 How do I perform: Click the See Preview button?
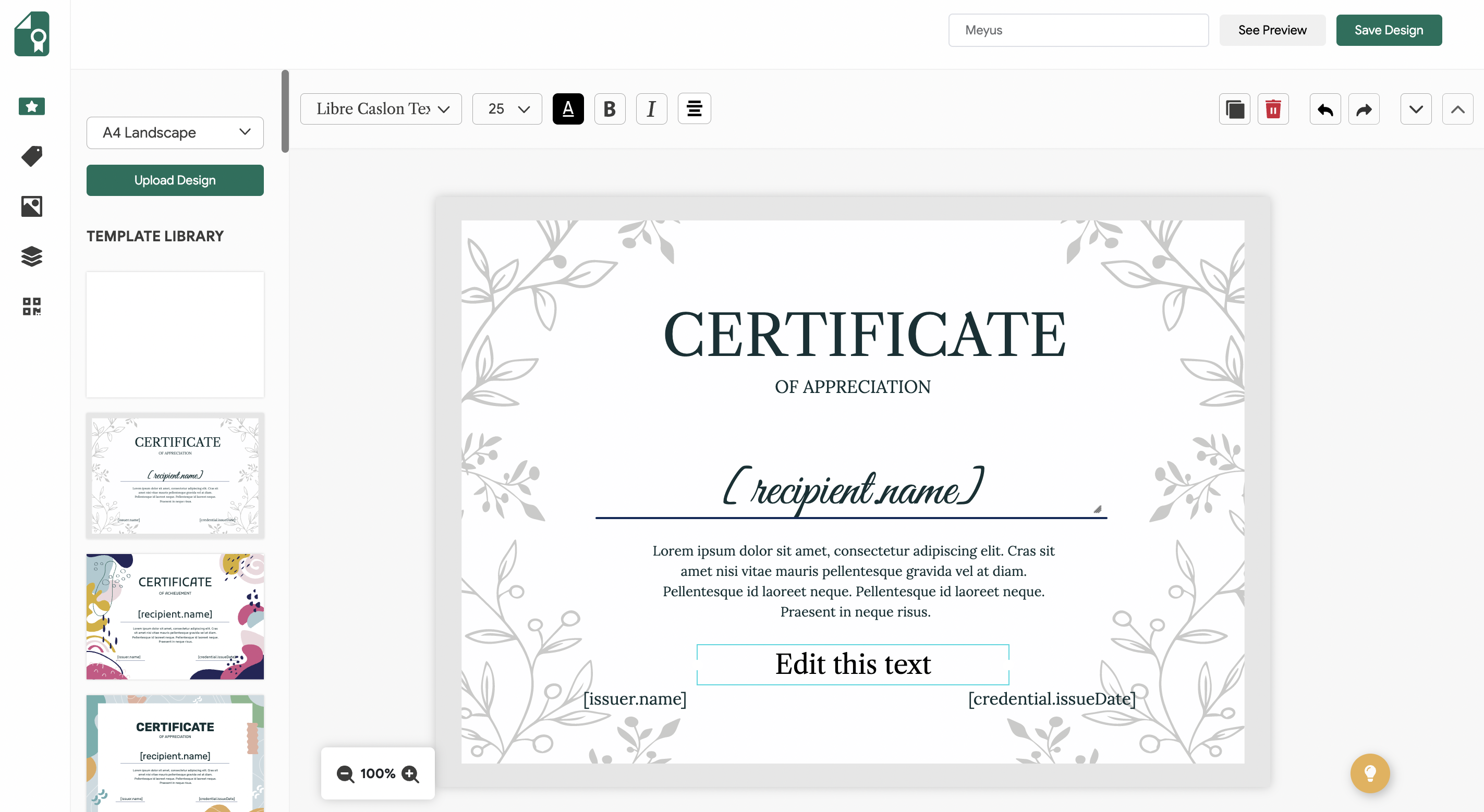pos(1272,29)
